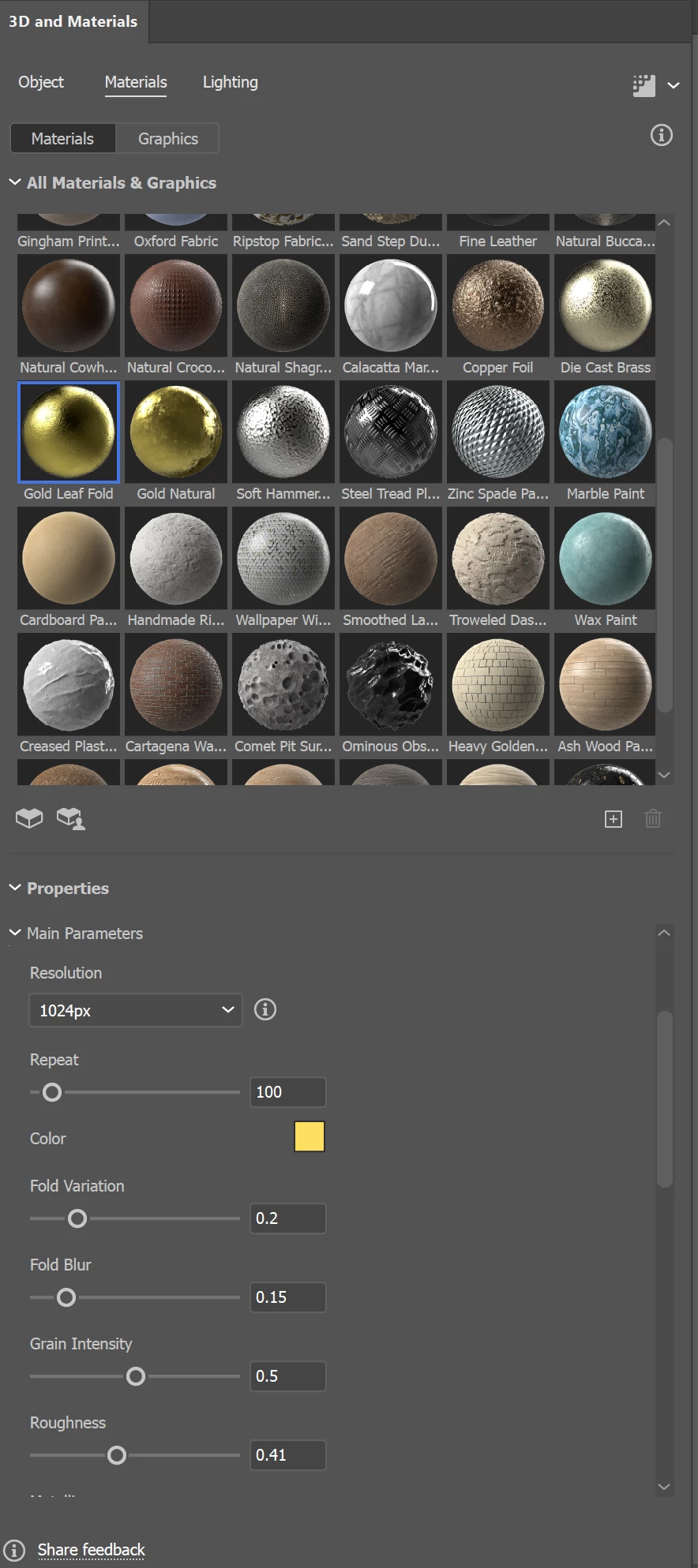The image size is (698, 1568).
Task: Open the Share feedback link
Action: 92,1550
